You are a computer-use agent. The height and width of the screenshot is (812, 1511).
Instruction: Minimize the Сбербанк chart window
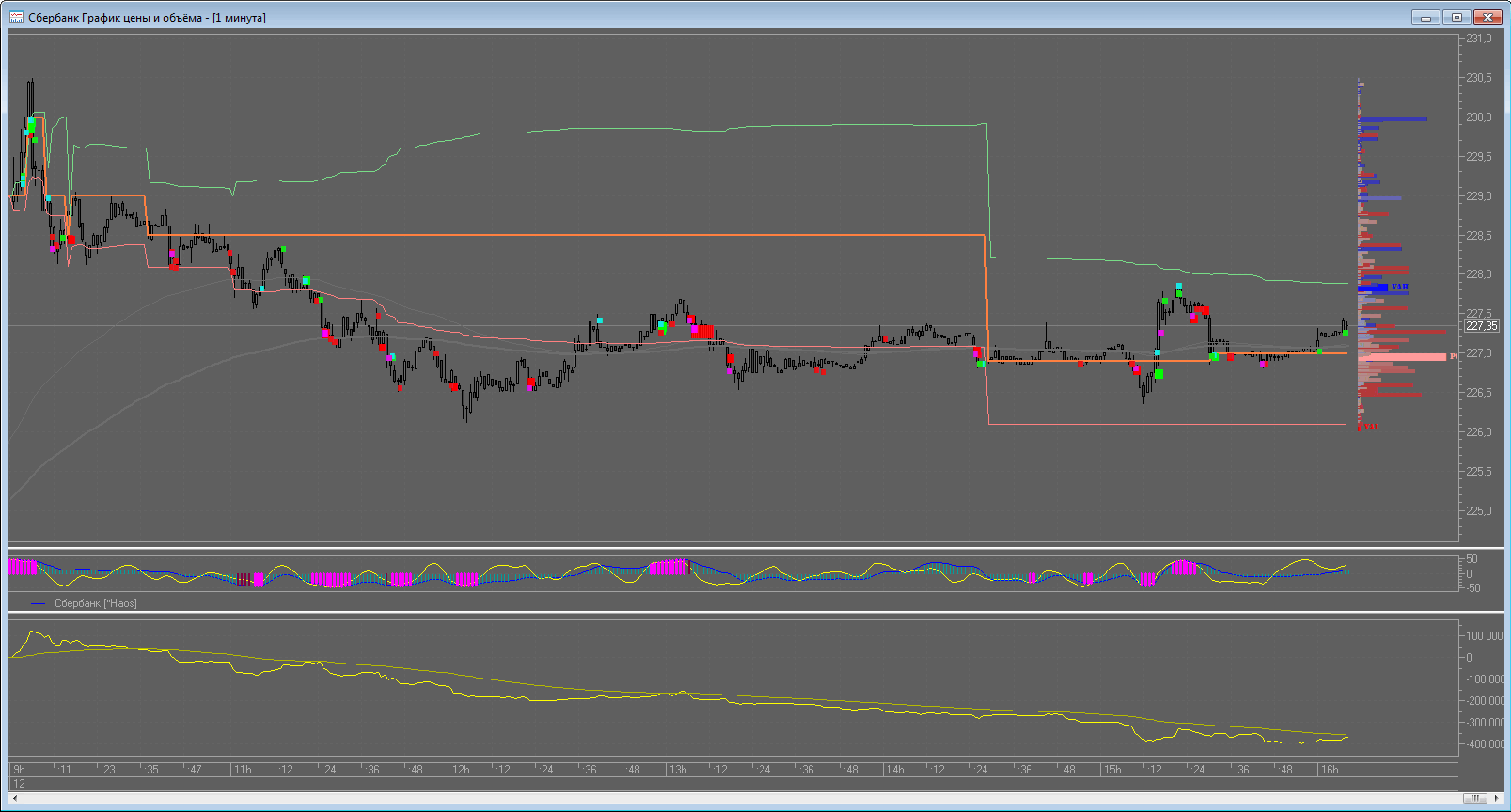1425,17
